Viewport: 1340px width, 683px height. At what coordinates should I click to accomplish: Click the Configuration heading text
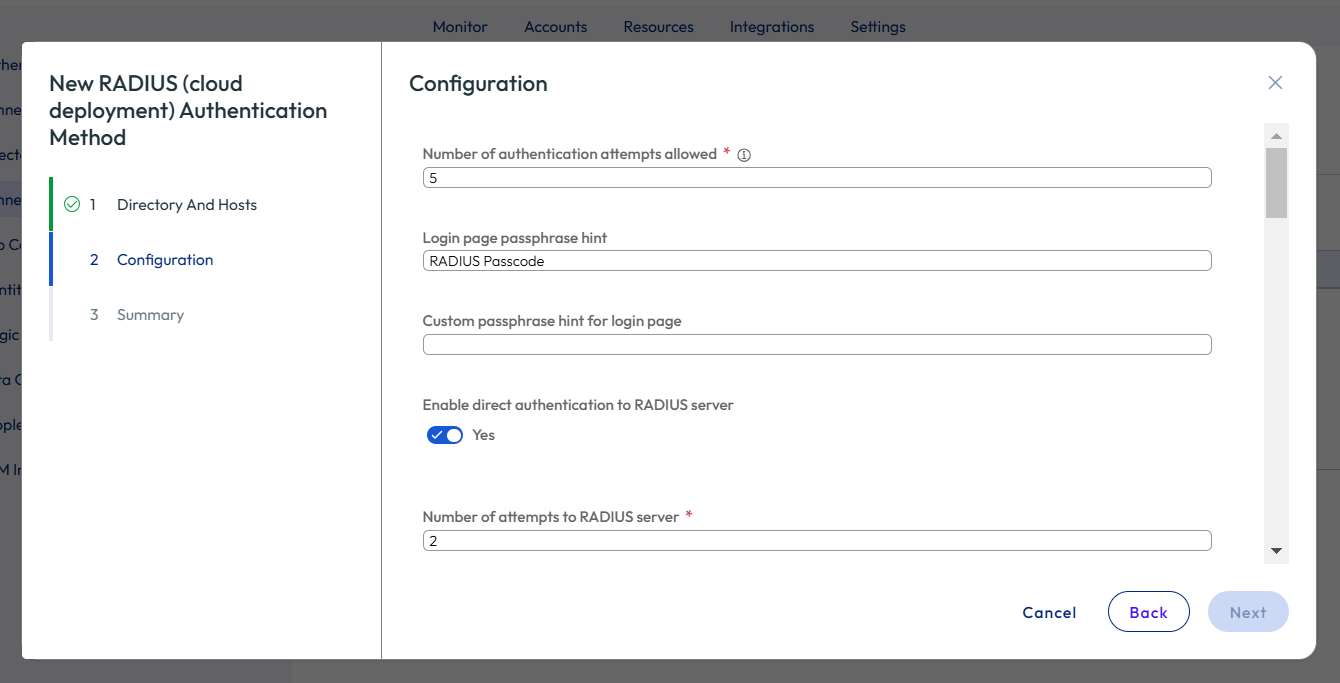(x=478, y=84)
